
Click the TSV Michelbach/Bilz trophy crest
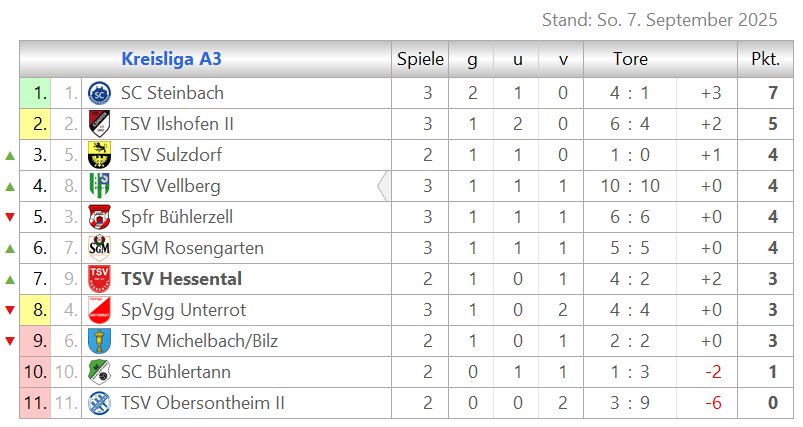[x=99, y=341]
